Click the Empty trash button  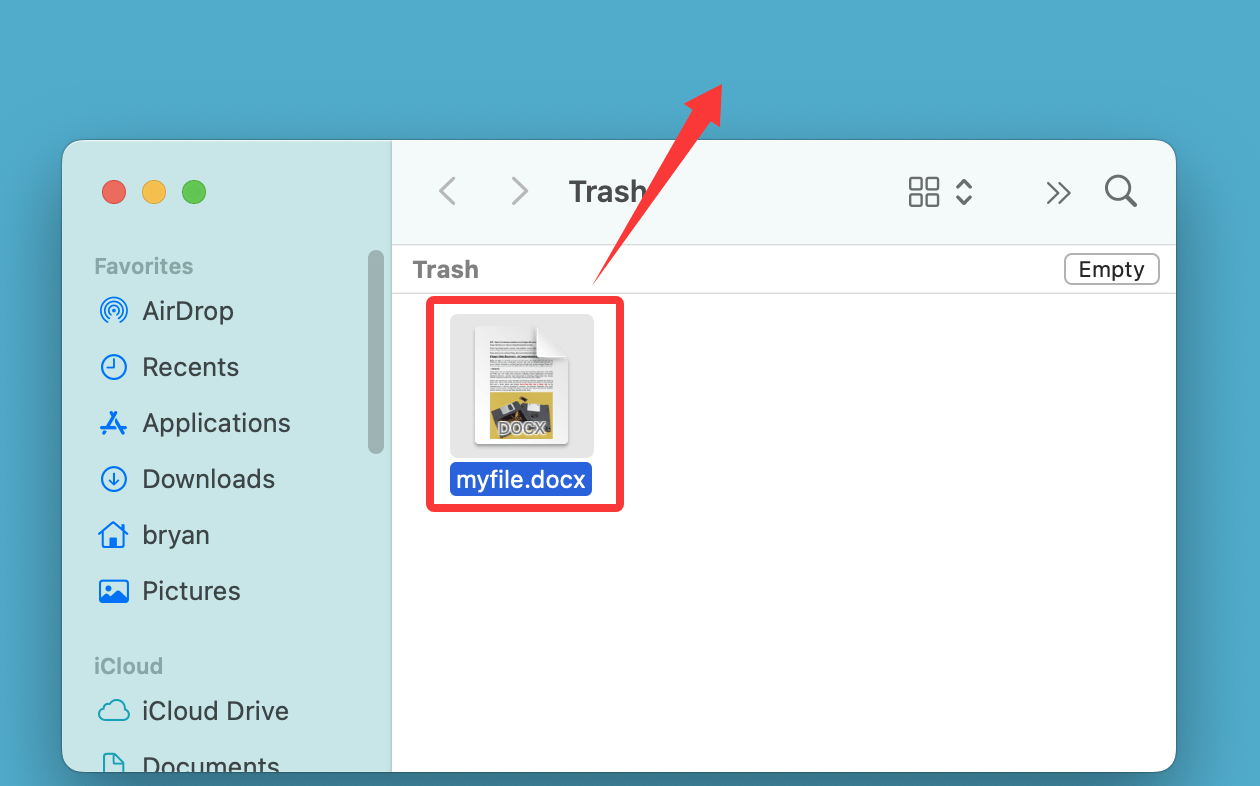(x=1111, y=268)
